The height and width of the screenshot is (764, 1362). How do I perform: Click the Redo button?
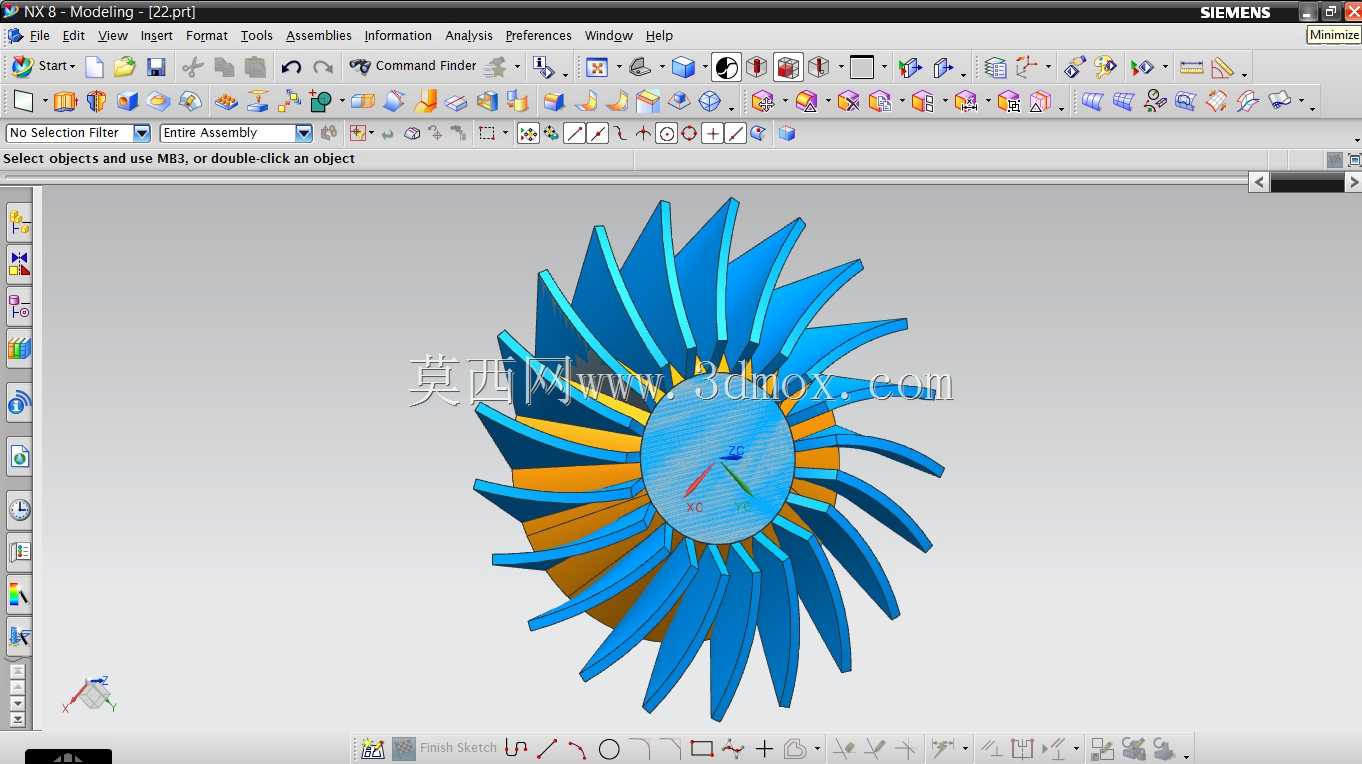pyautogui.click(x=322, y=67)
